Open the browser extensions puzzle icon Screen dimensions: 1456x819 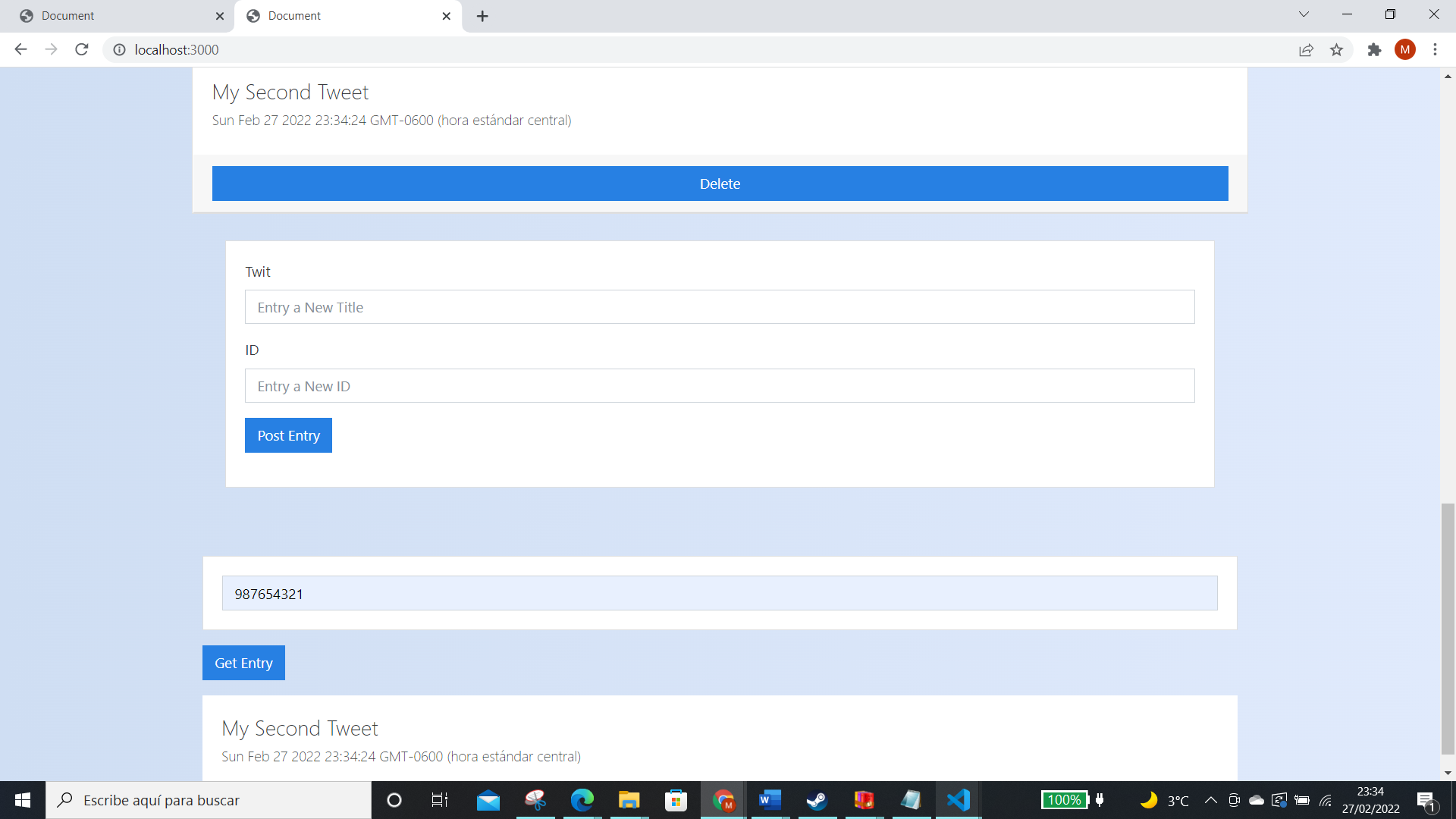(x=1375, y=49)
